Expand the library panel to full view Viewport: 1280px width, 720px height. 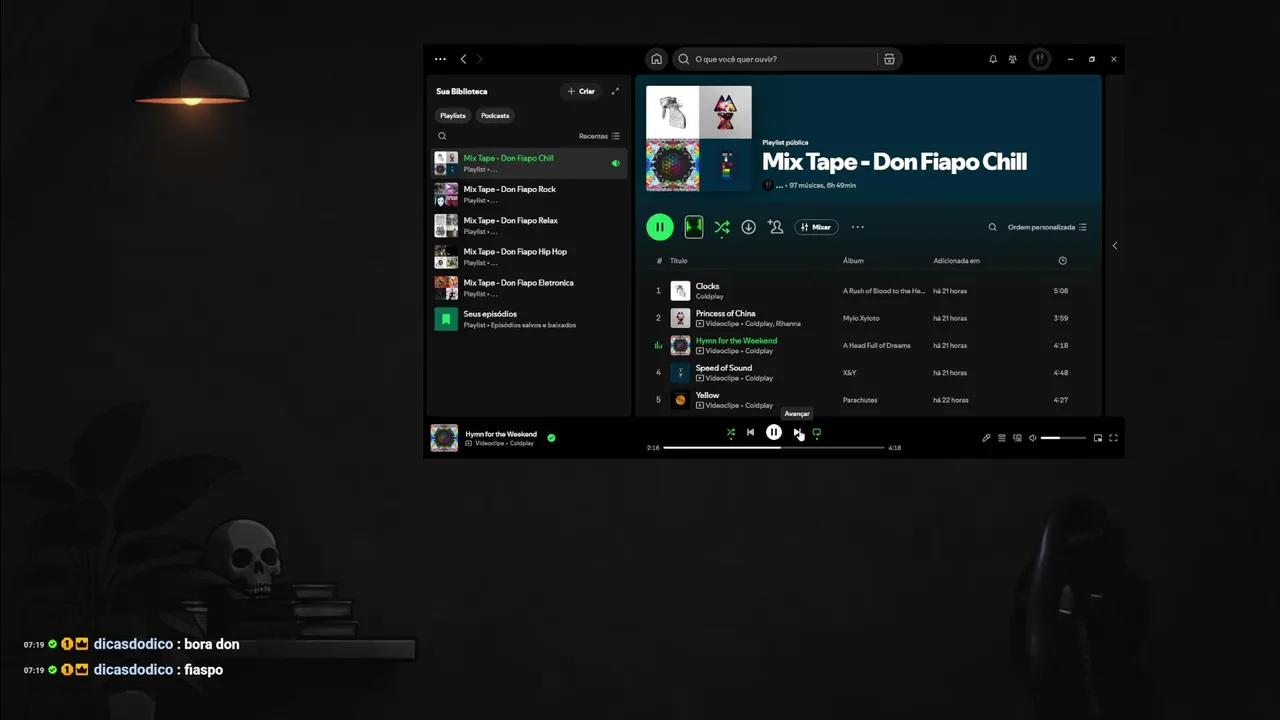click(615, 91)
